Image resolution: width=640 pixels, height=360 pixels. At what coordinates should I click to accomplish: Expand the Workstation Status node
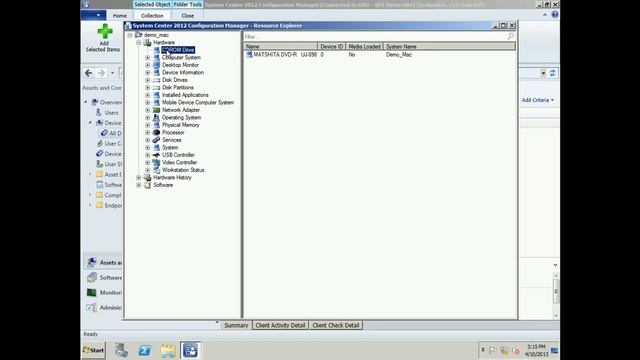tap(148, 170)
